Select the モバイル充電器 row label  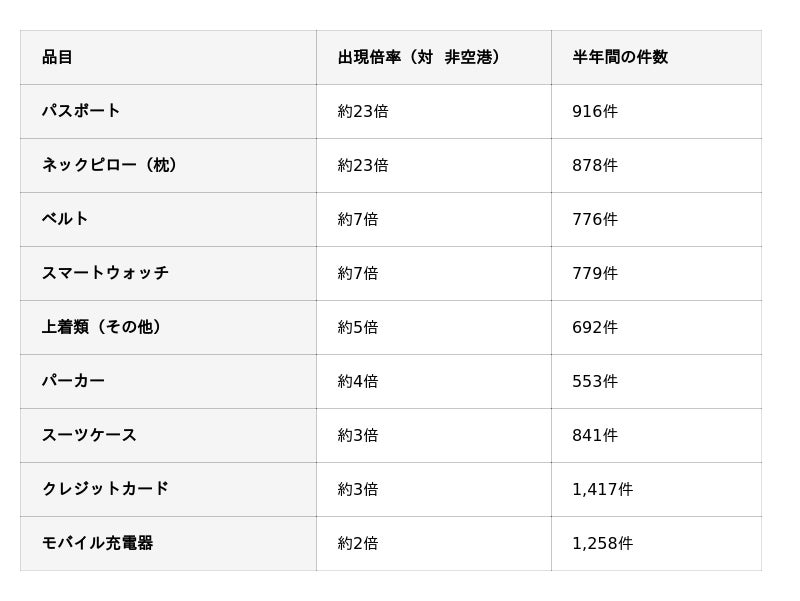[97, 543]
